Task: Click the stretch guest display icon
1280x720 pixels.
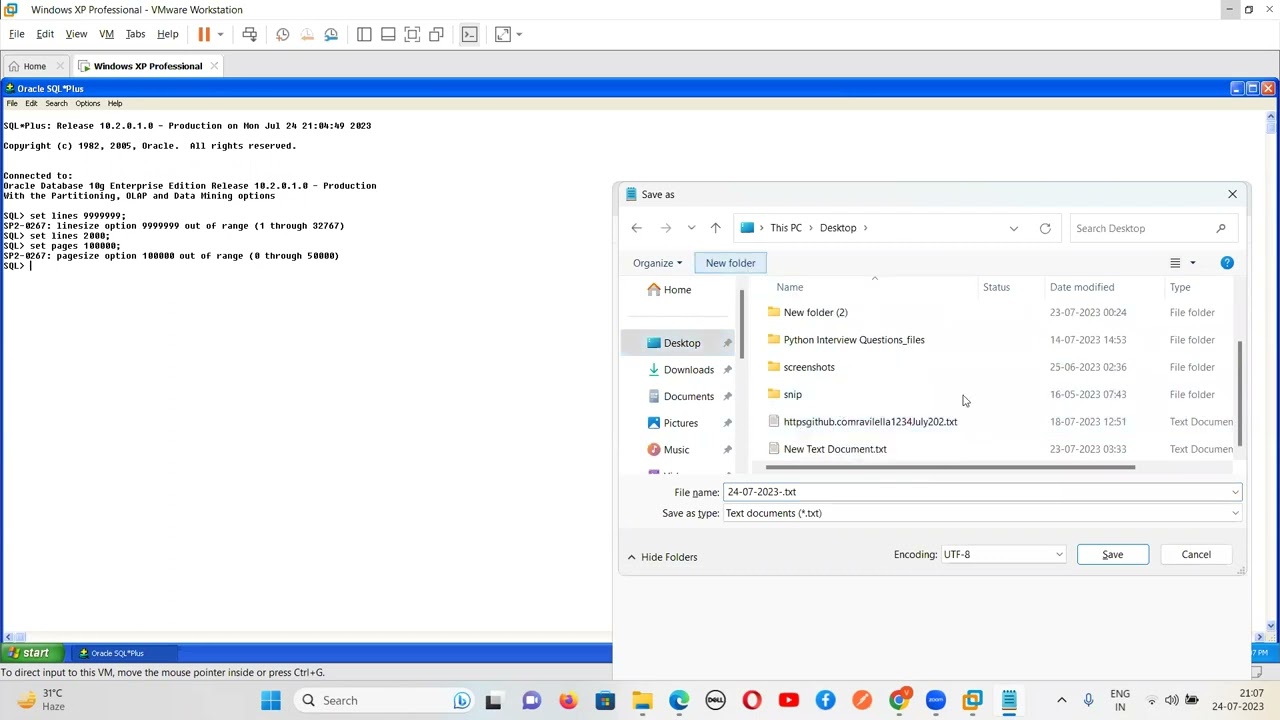Action: pos(502,34)
